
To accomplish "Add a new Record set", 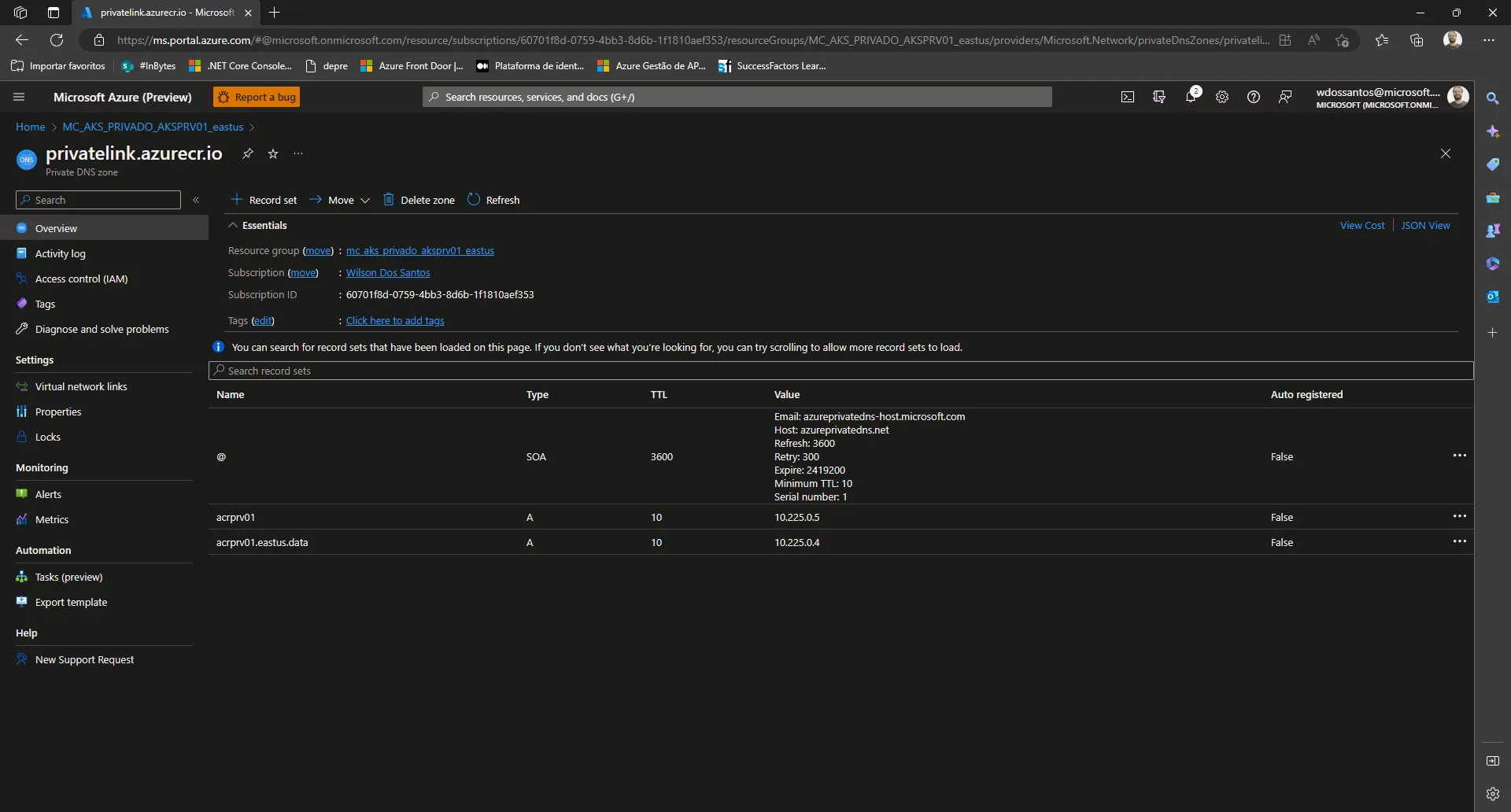I will click(x=264, y=200).
